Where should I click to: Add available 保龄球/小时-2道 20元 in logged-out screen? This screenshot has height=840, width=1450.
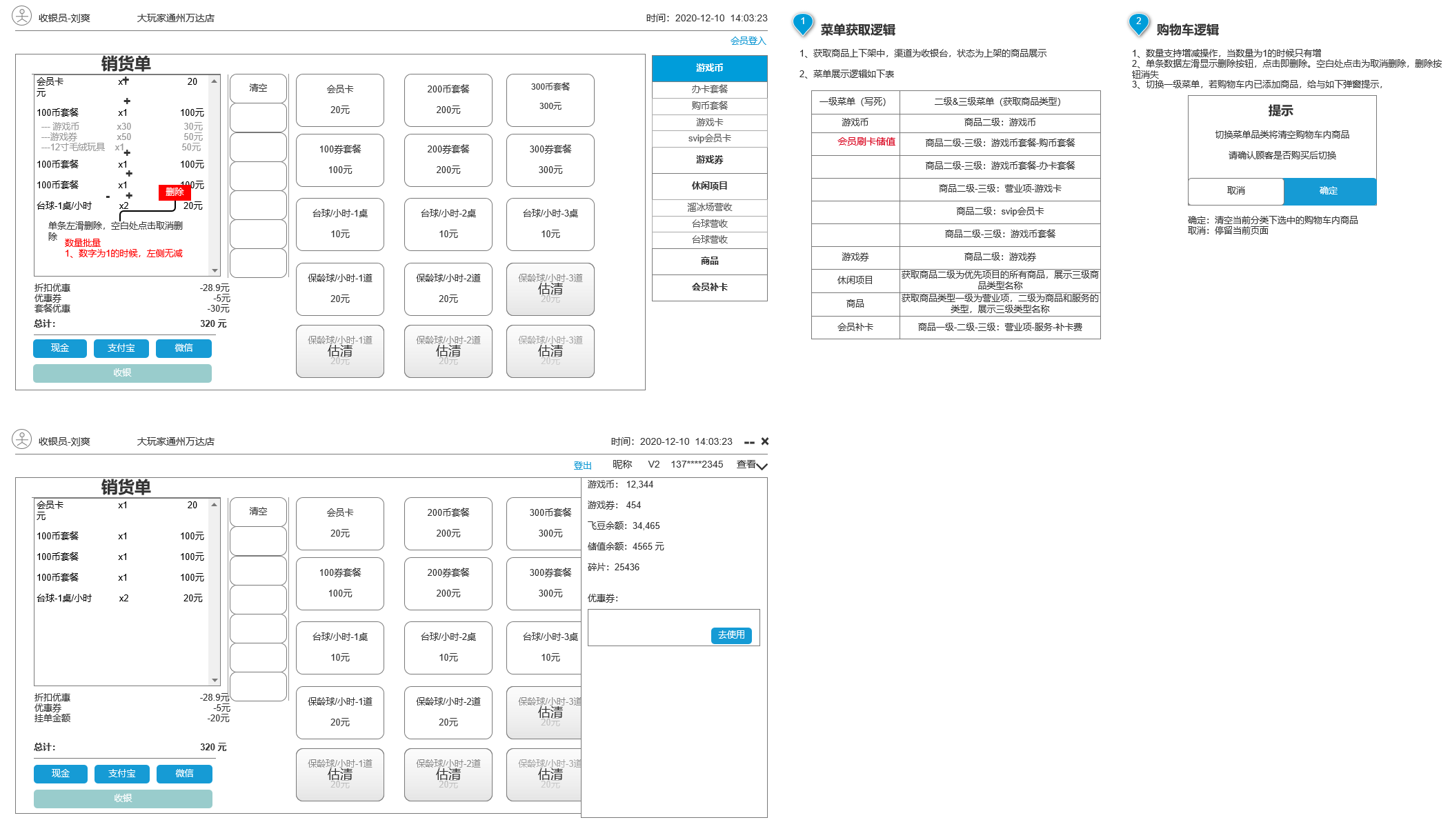pyautogui.click(x=448, y=289)
